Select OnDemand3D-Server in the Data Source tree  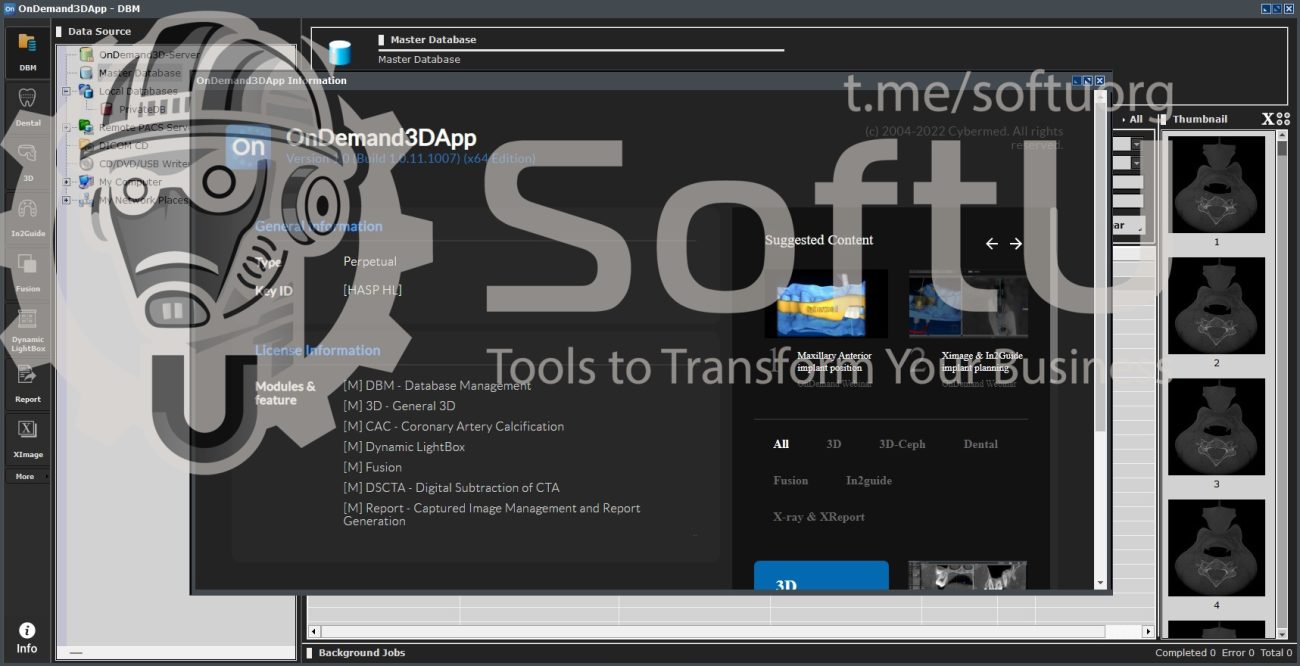click(x=149, y=55)
